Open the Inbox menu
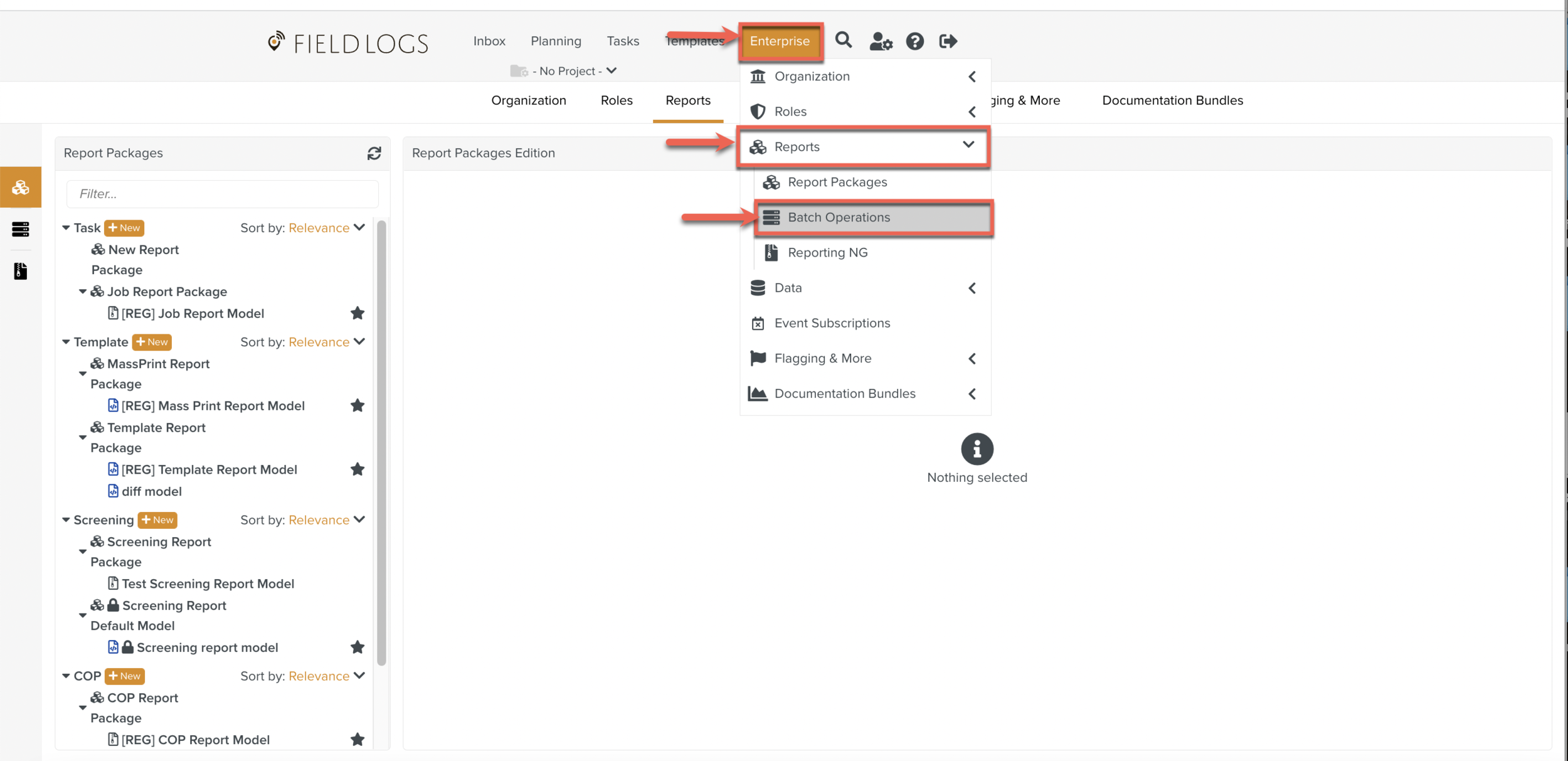The height and width of the screenshot is (761, 1568). 489,41
